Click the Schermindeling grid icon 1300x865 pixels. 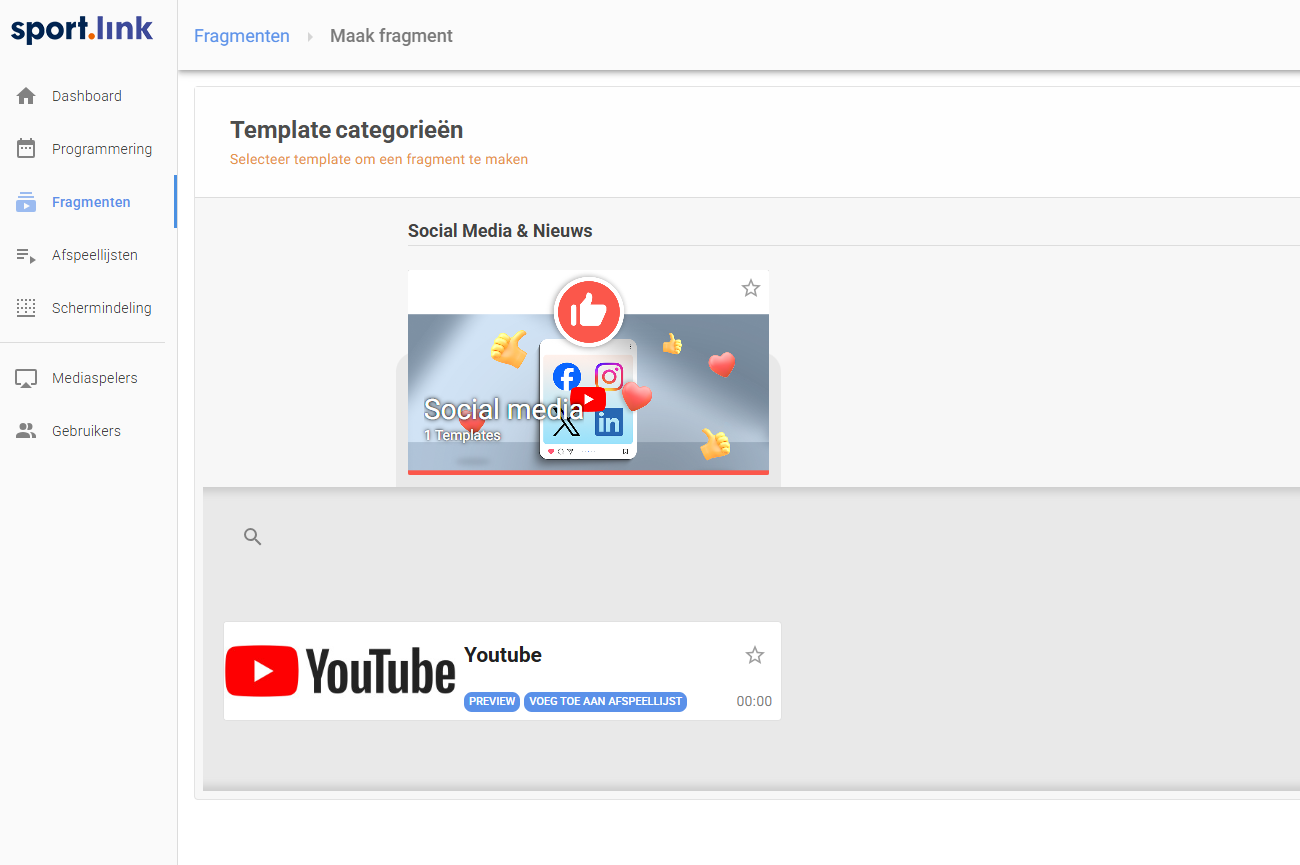coord(26,308)
